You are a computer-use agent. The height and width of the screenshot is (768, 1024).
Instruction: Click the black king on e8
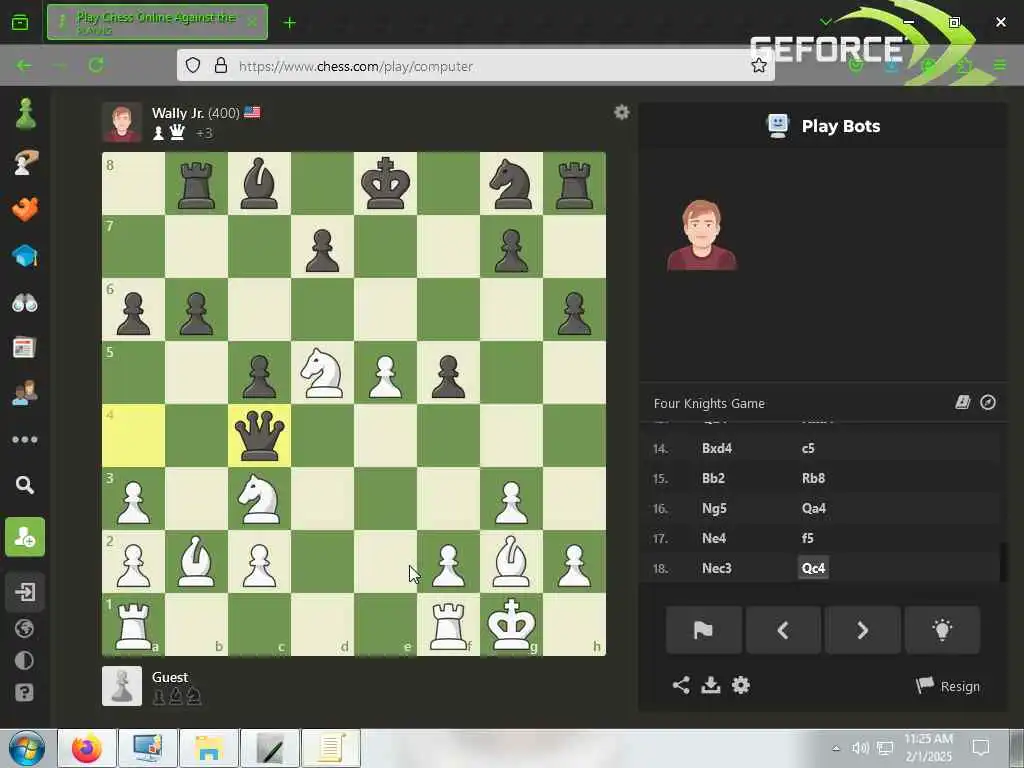click(385, 184)
